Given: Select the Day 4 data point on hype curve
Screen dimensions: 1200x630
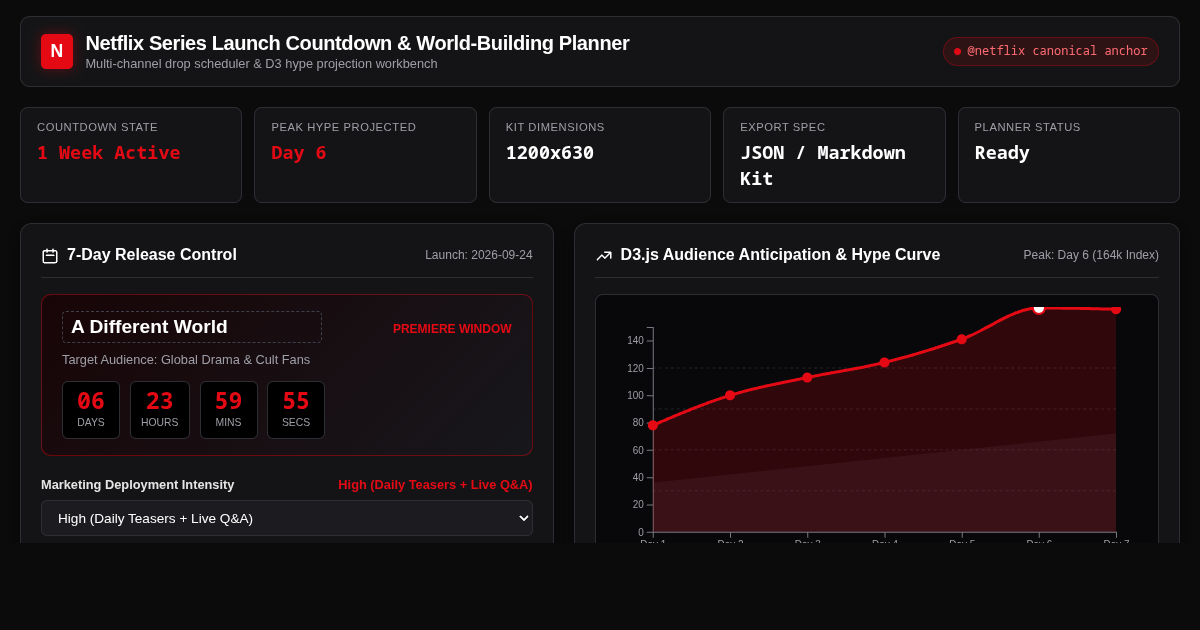Looking at the screenshot, I should (x=884, y=362).
